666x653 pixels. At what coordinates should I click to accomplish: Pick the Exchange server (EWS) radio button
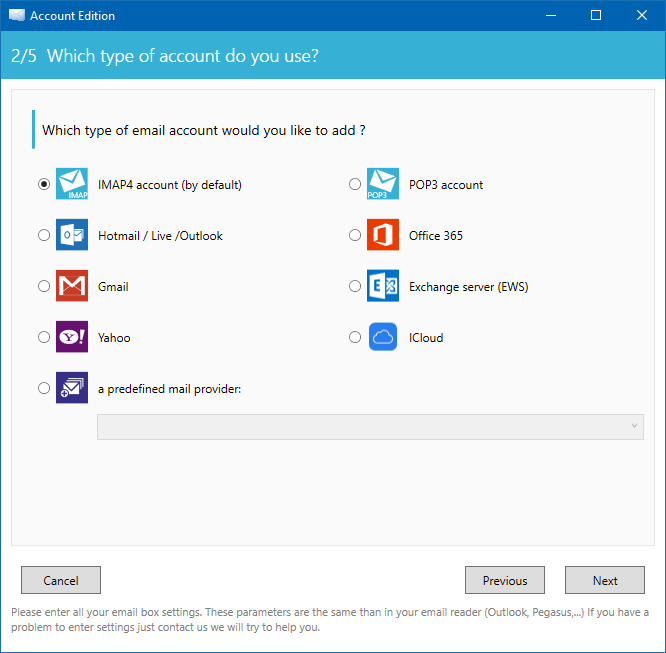(355, 286)
